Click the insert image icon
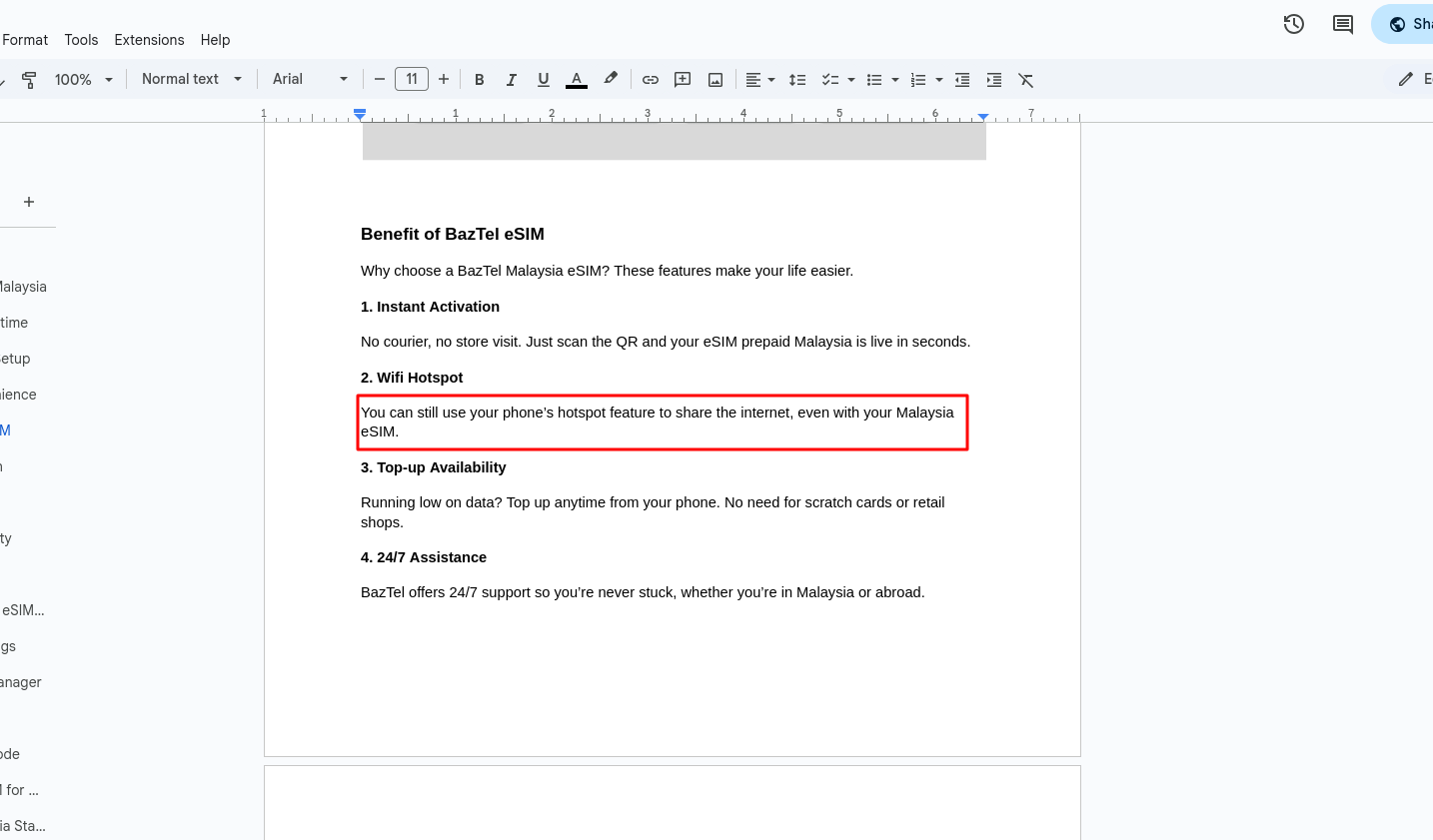 click(716, 80)
